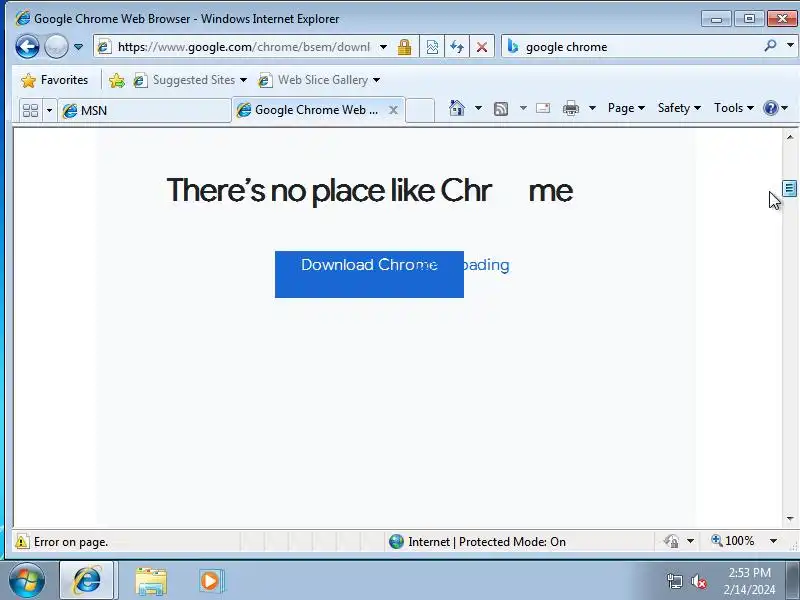
Task: Click the network tray icon
Action: click(x=674, y=581)
